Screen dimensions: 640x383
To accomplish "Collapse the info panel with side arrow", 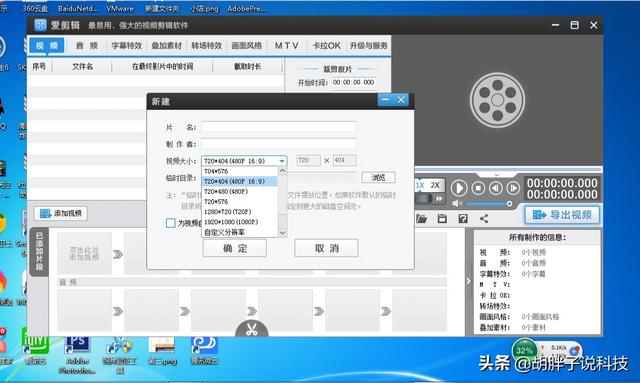I will [x=468, y=281].
